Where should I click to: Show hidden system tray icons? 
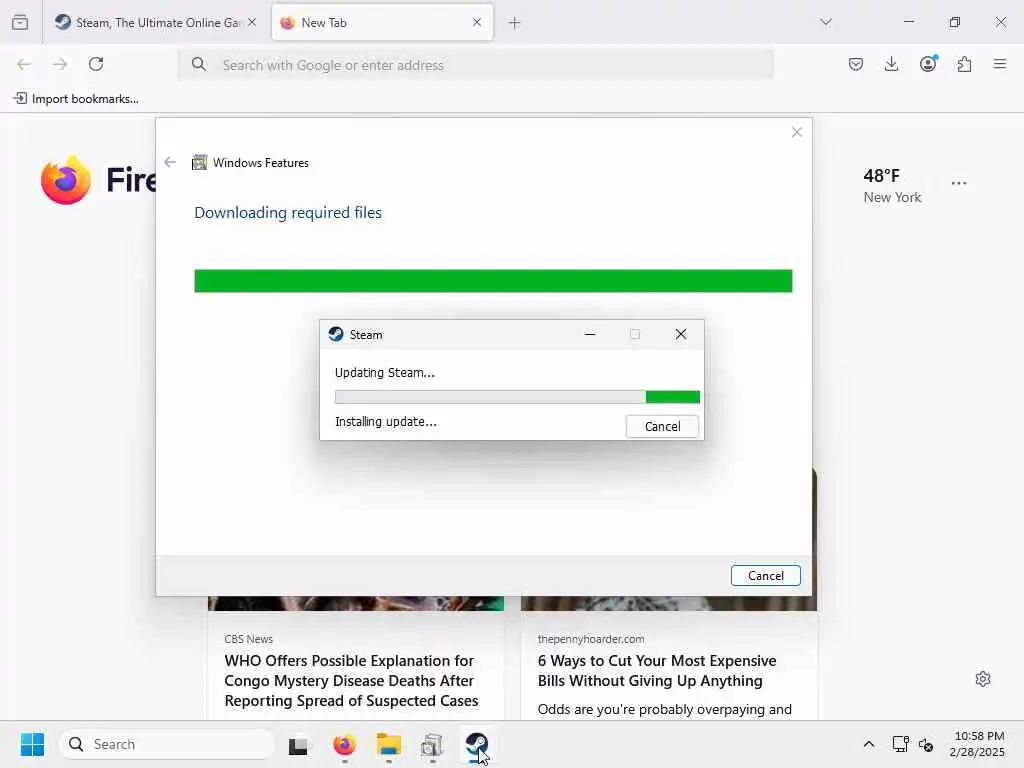pyautogui.click(x=869, y=744)
